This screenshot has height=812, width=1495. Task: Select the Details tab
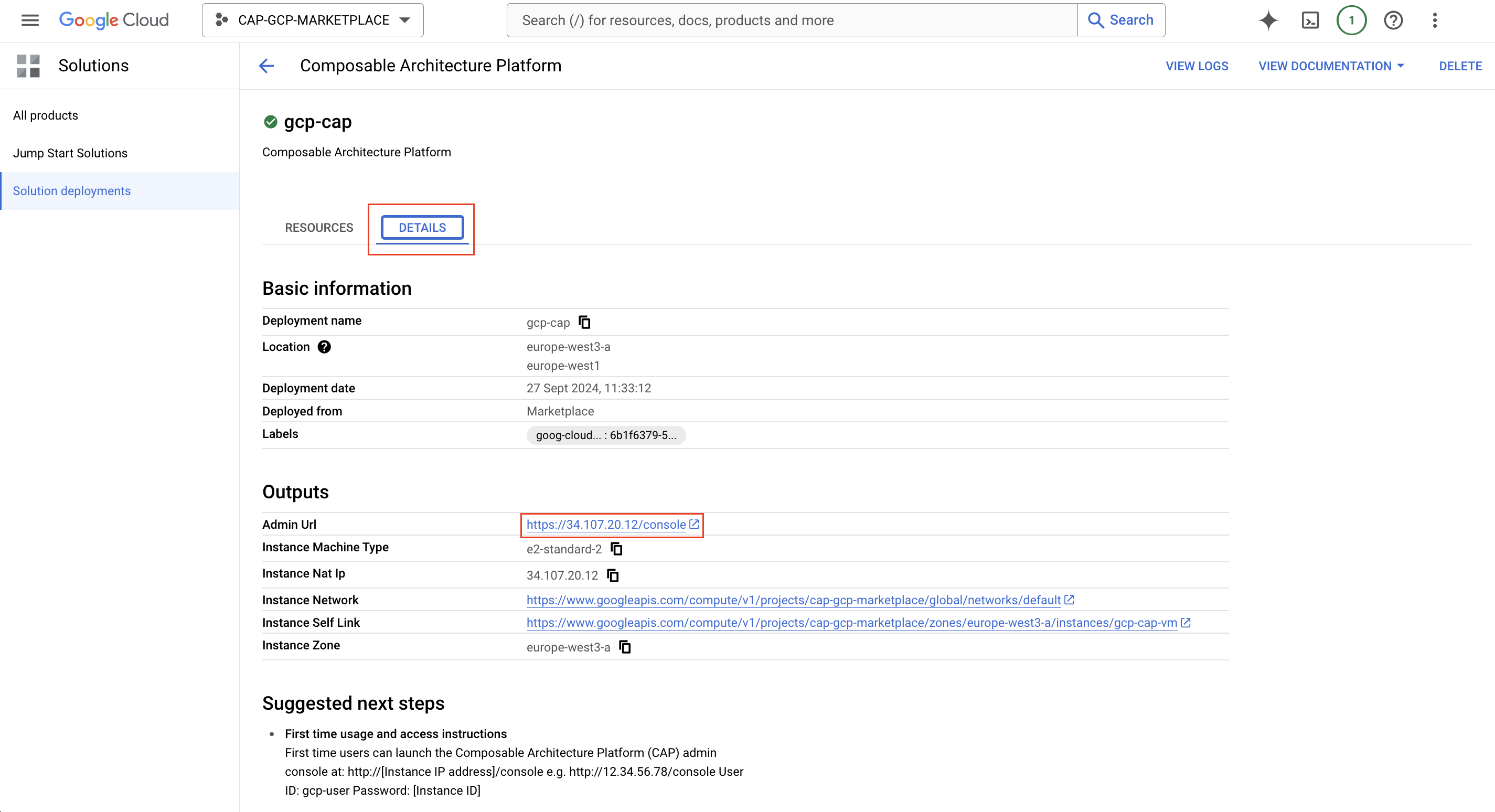(422, 228)
